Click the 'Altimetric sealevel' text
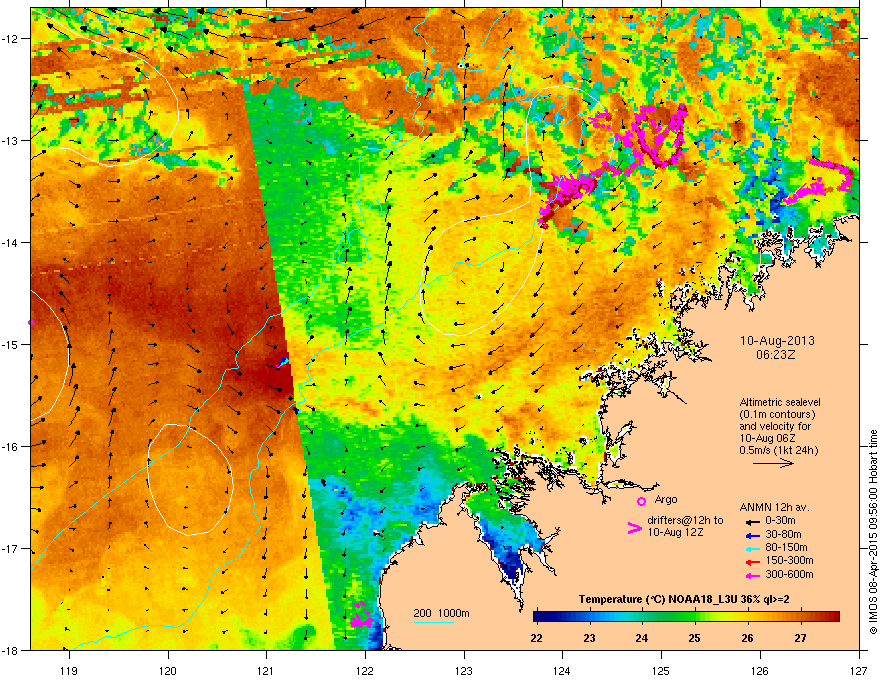 [x=780, y=402]
